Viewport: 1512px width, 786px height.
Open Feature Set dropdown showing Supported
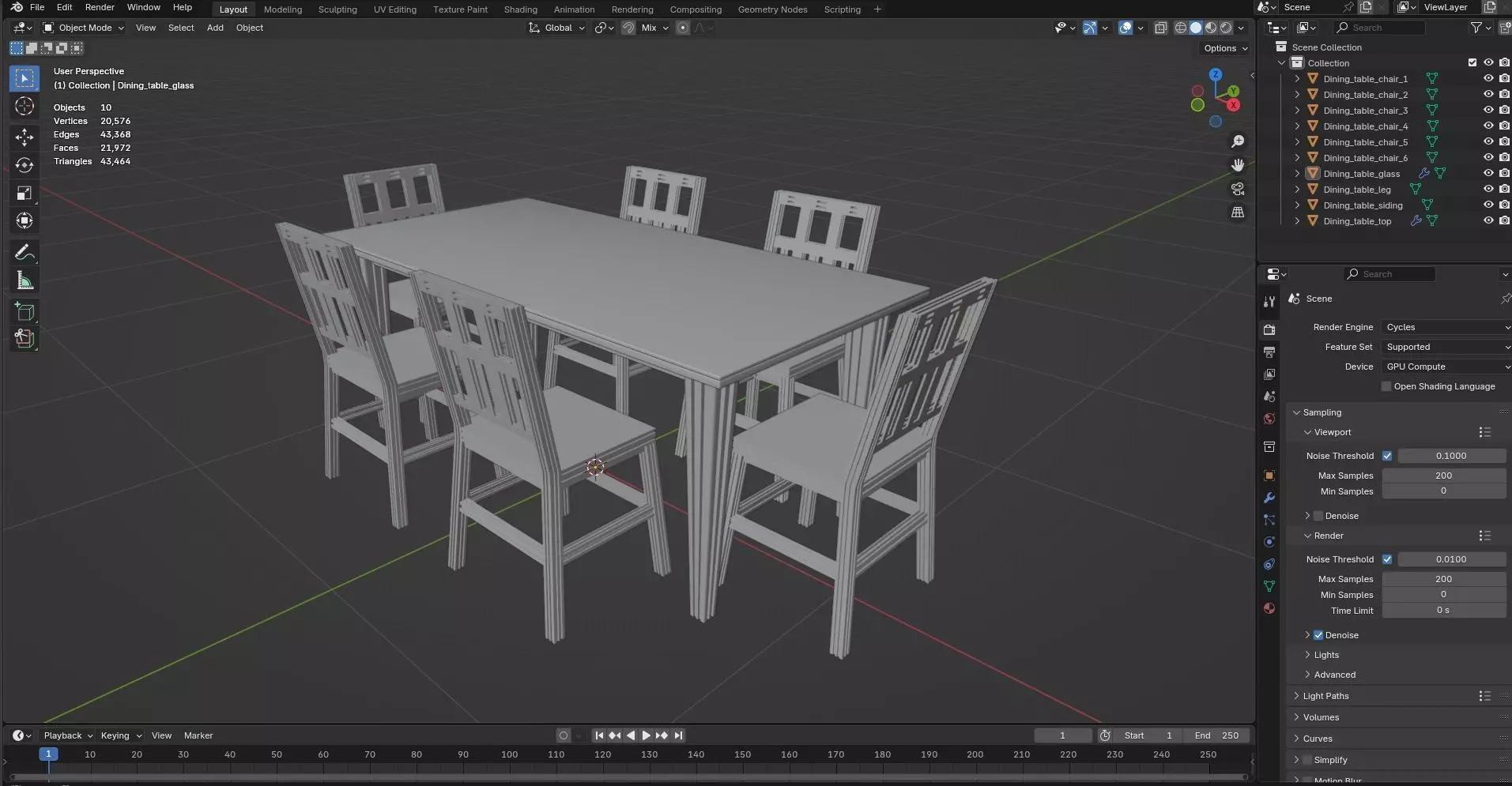(x=1446, y=347)
